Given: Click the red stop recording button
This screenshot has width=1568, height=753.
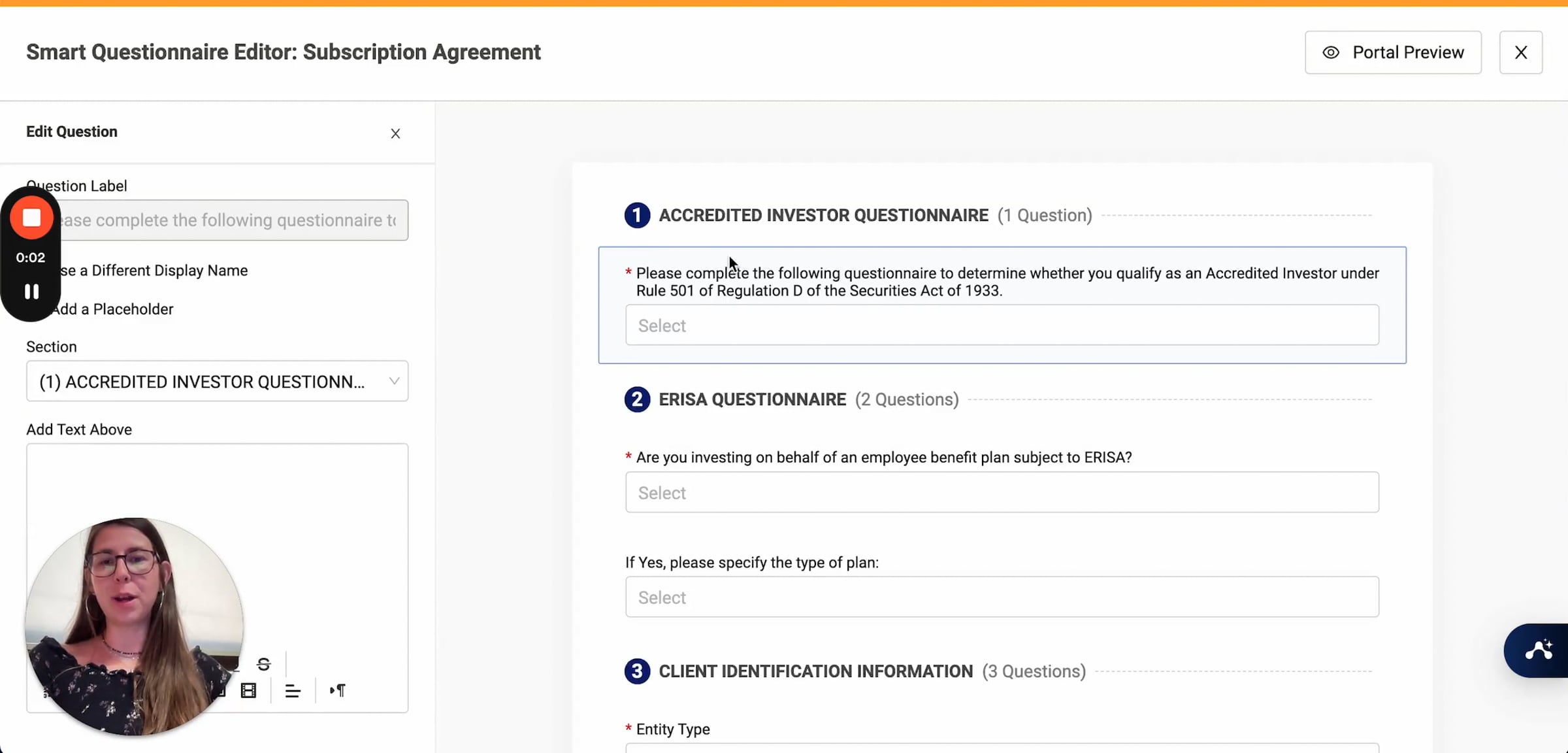Looking at the screenshot, I should click(31, 218).
